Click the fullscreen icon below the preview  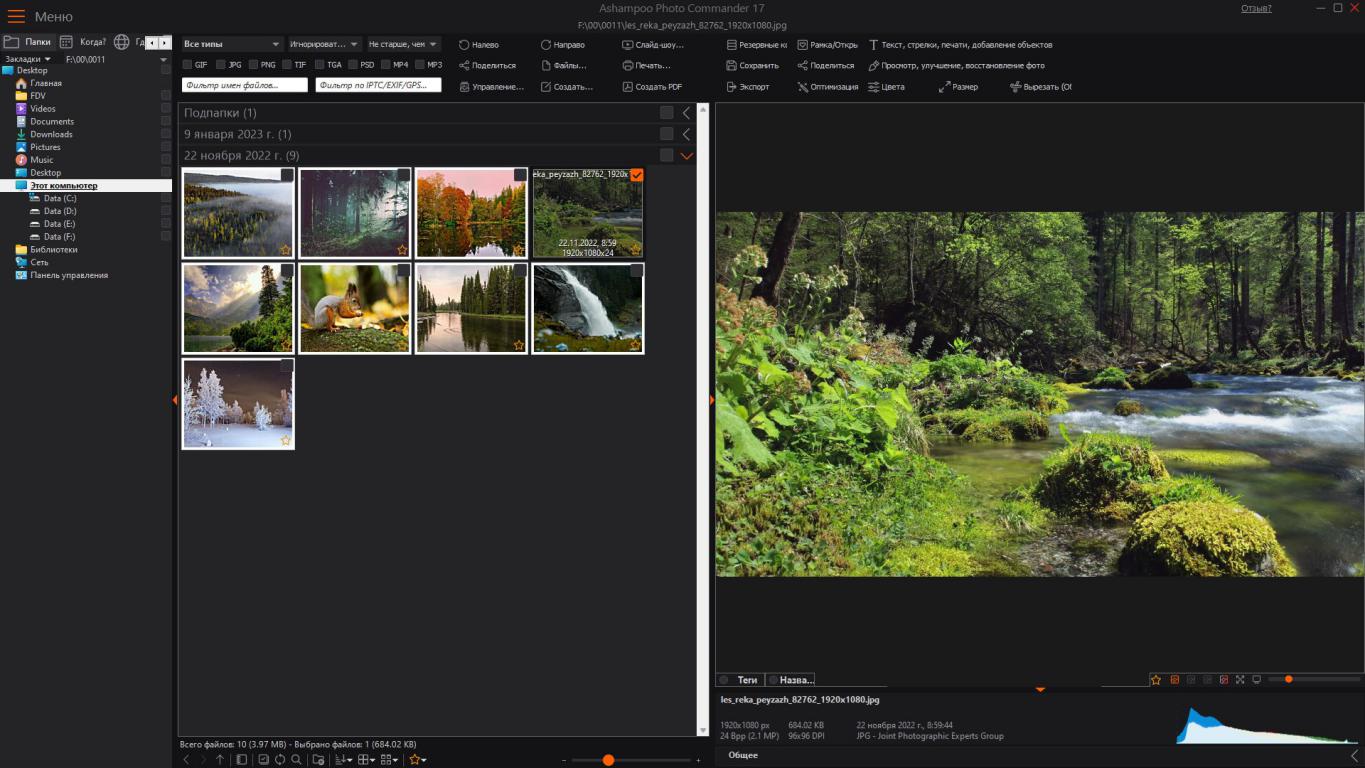[1240, 680]
